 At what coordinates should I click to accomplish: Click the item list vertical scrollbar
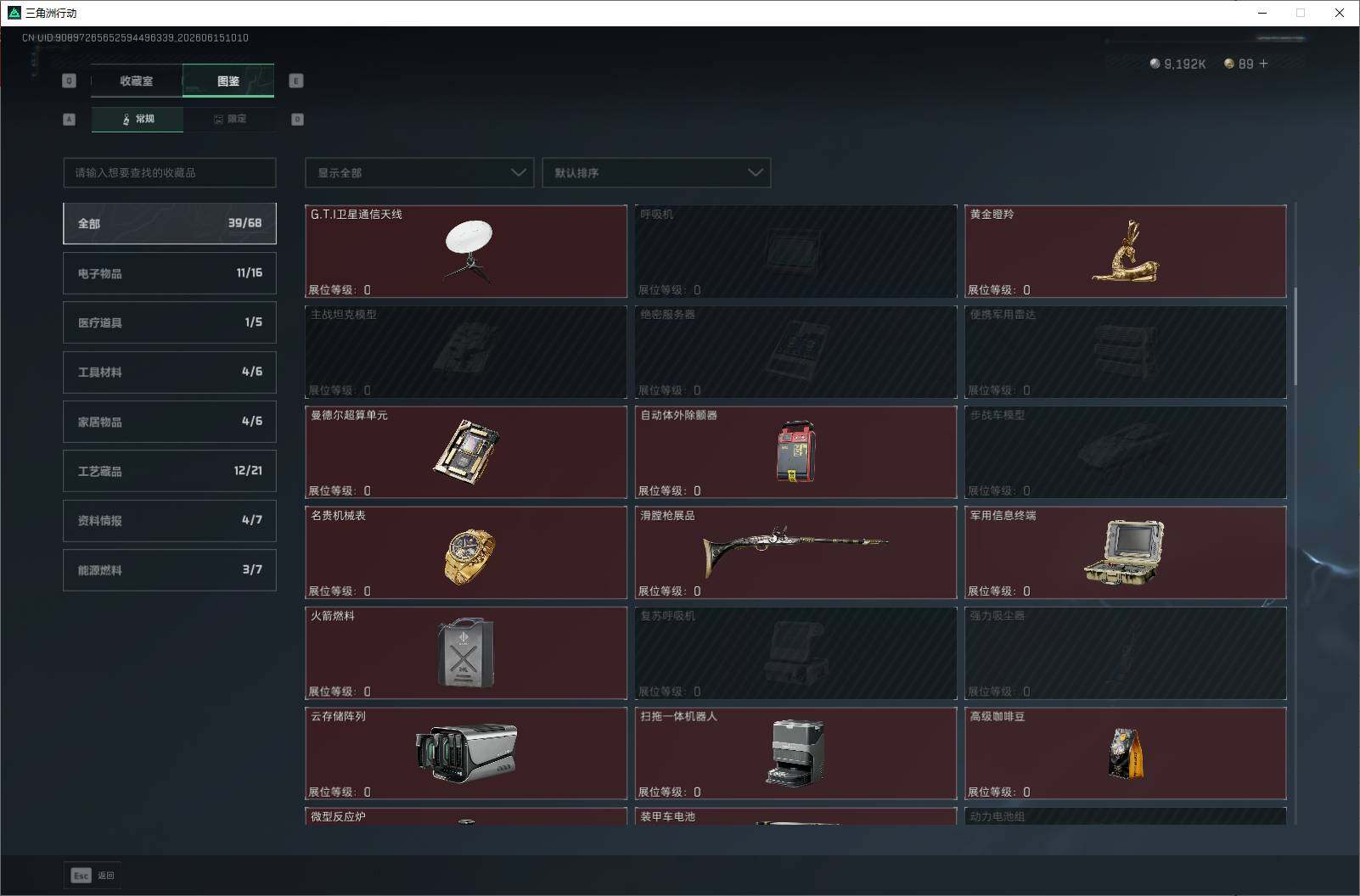click(x=1295, y=336)
